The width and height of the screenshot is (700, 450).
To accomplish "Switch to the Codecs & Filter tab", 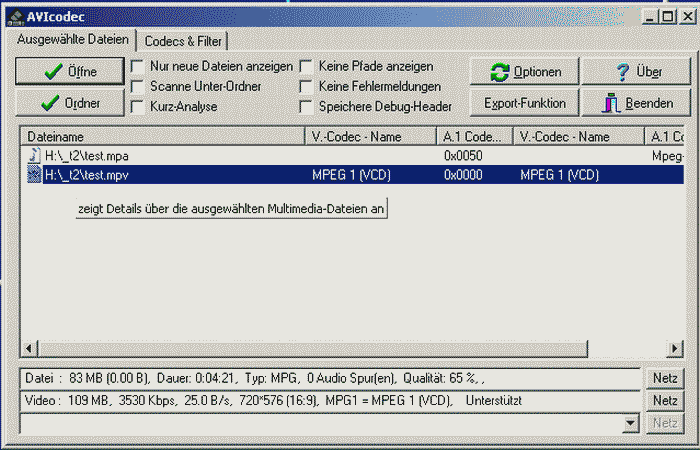I will tap(185, 41).
